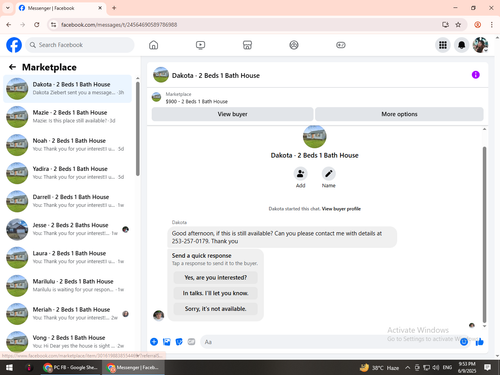This screenshot has height=375, width=500.
Task: Open the notifications bell
Action: click(461, 45)
